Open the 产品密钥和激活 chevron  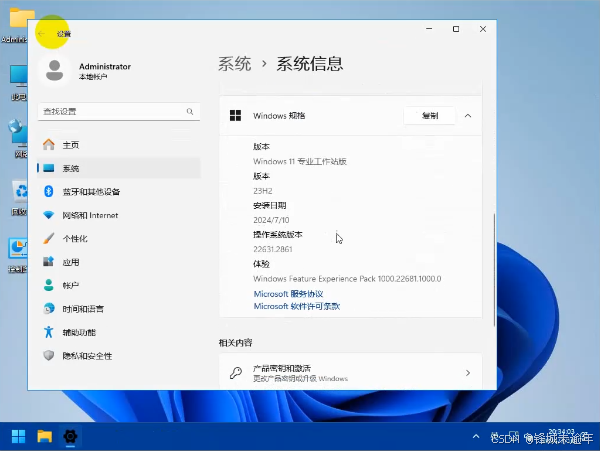(468, 373)
